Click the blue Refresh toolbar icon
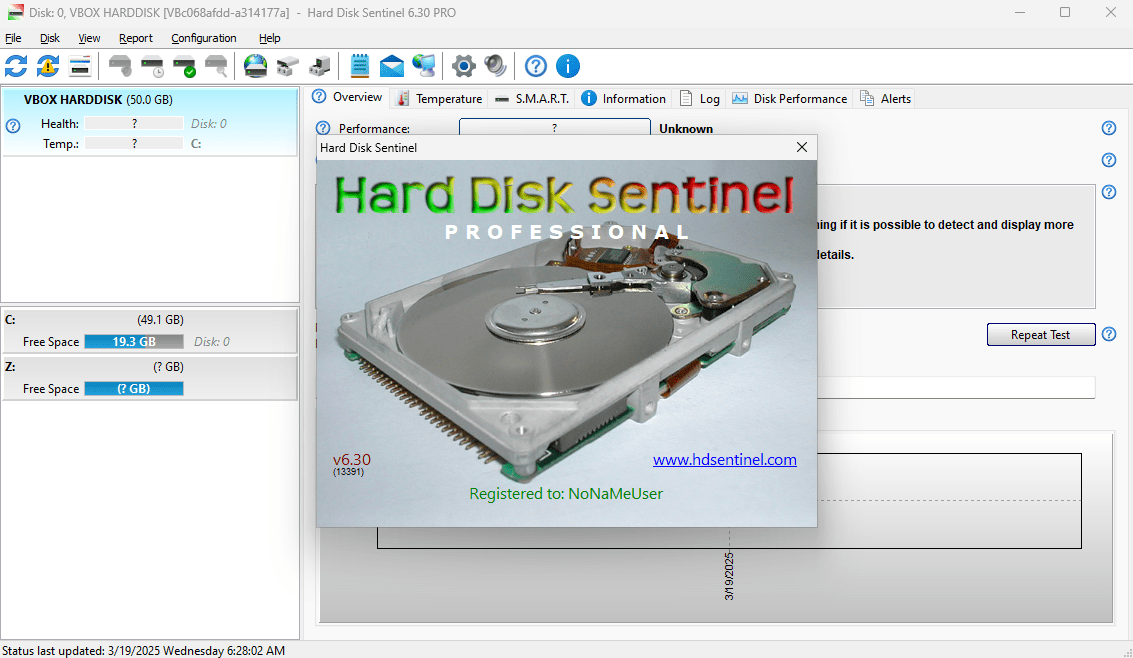Image resolution: width=1133 pixels, height=658 pixels. [16, 66]
